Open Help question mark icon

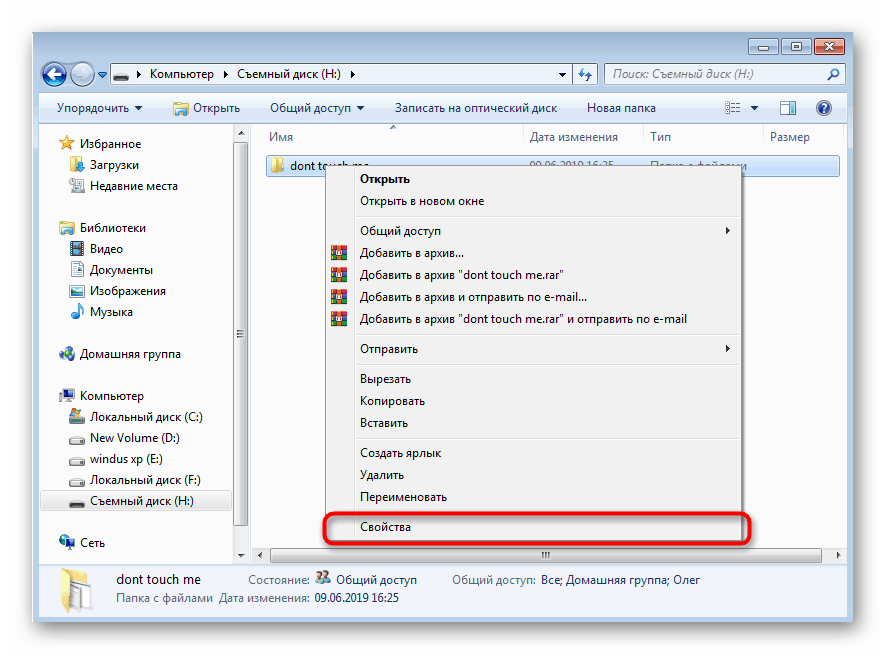point(824,108)
